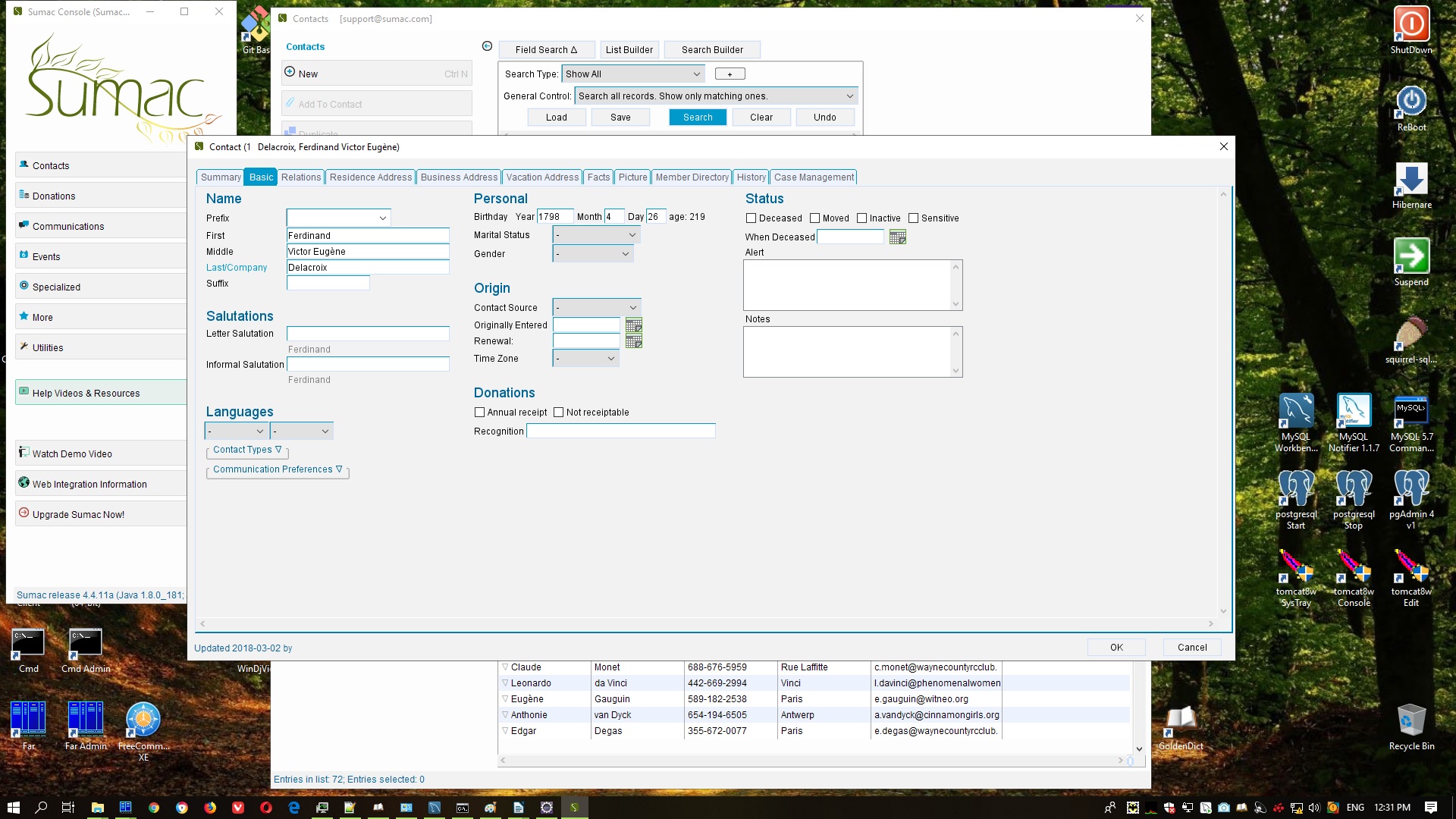Click the Windows Start button

(x=13, y=808)
